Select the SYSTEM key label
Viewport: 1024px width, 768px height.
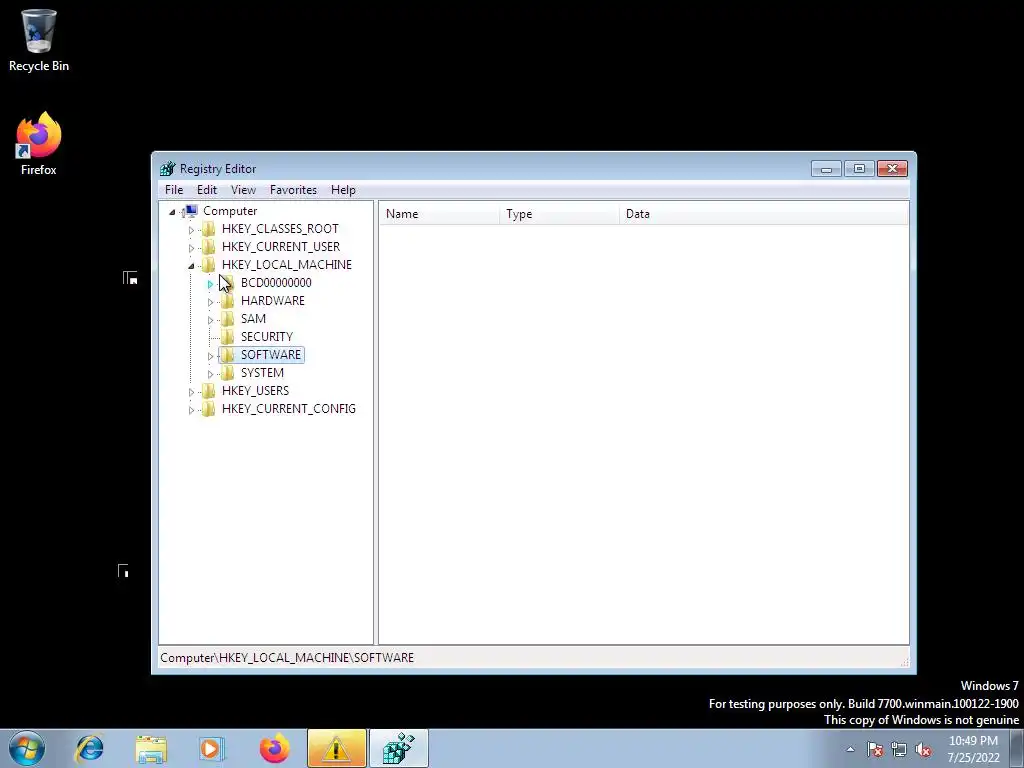263,372
